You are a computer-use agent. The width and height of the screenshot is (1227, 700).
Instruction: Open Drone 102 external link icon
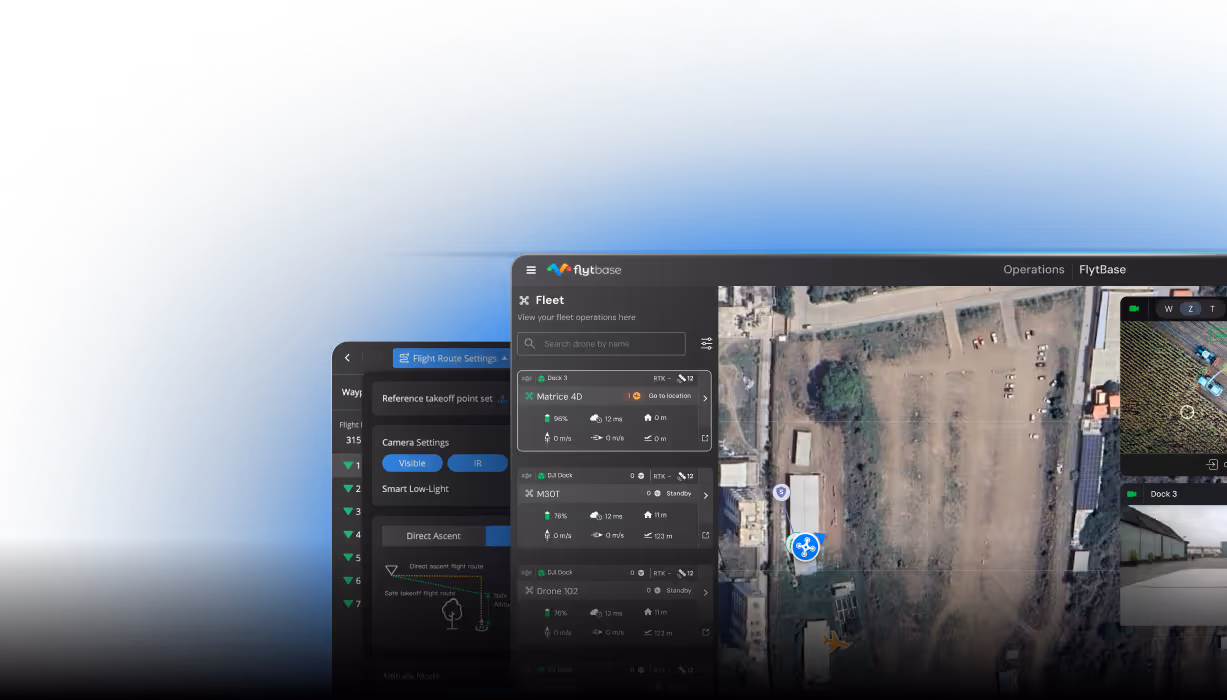click(705, 632)
